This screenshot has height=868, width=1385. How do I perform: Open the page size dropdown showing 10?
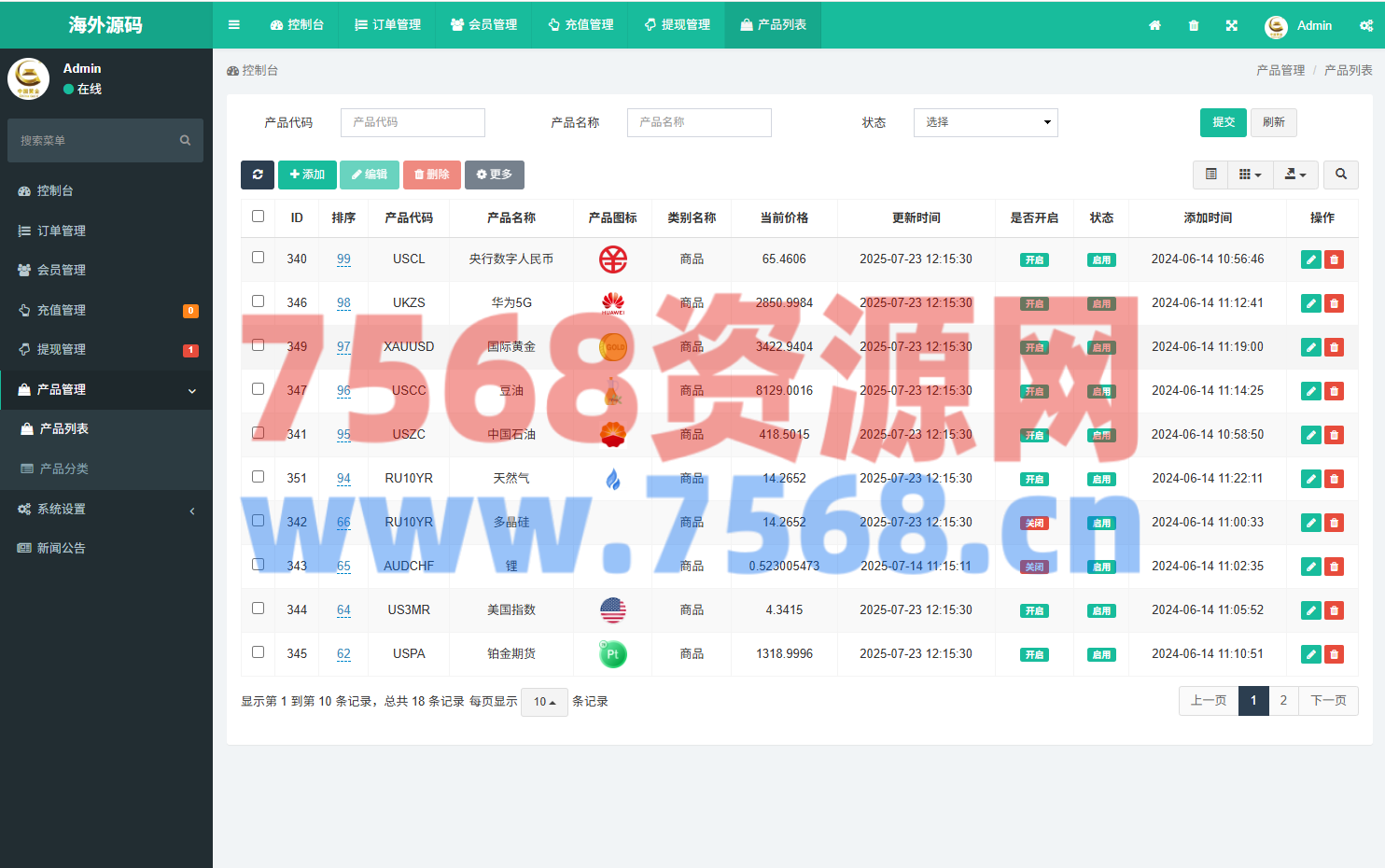(x=543, y=702)
